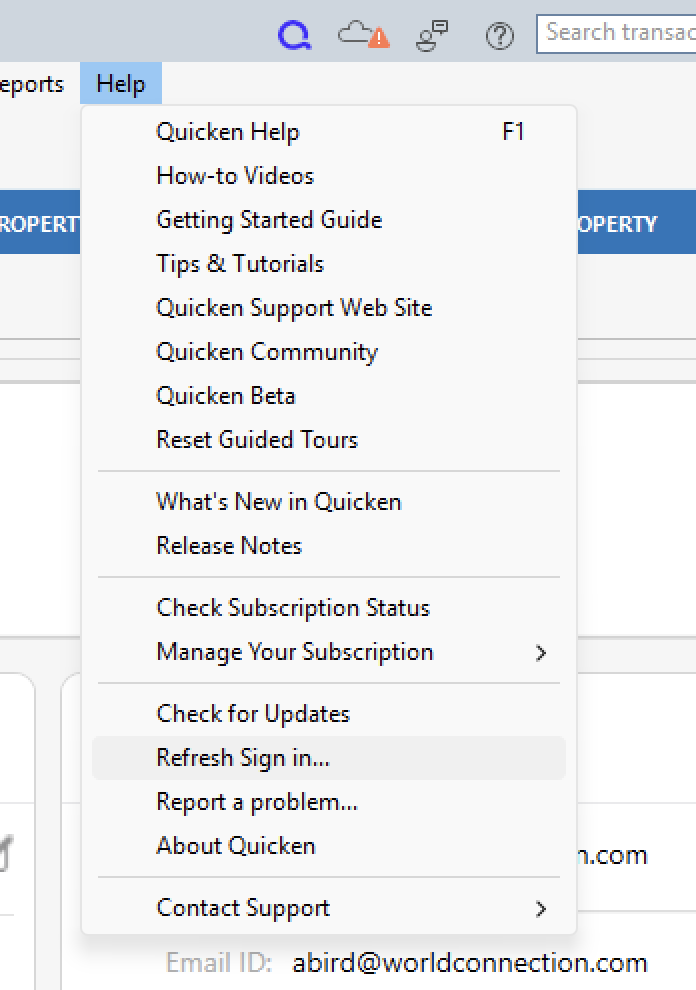Open Quicken Support Web Site
The width and height of the screenshot is (696, 990).
(x=328, y=308)
